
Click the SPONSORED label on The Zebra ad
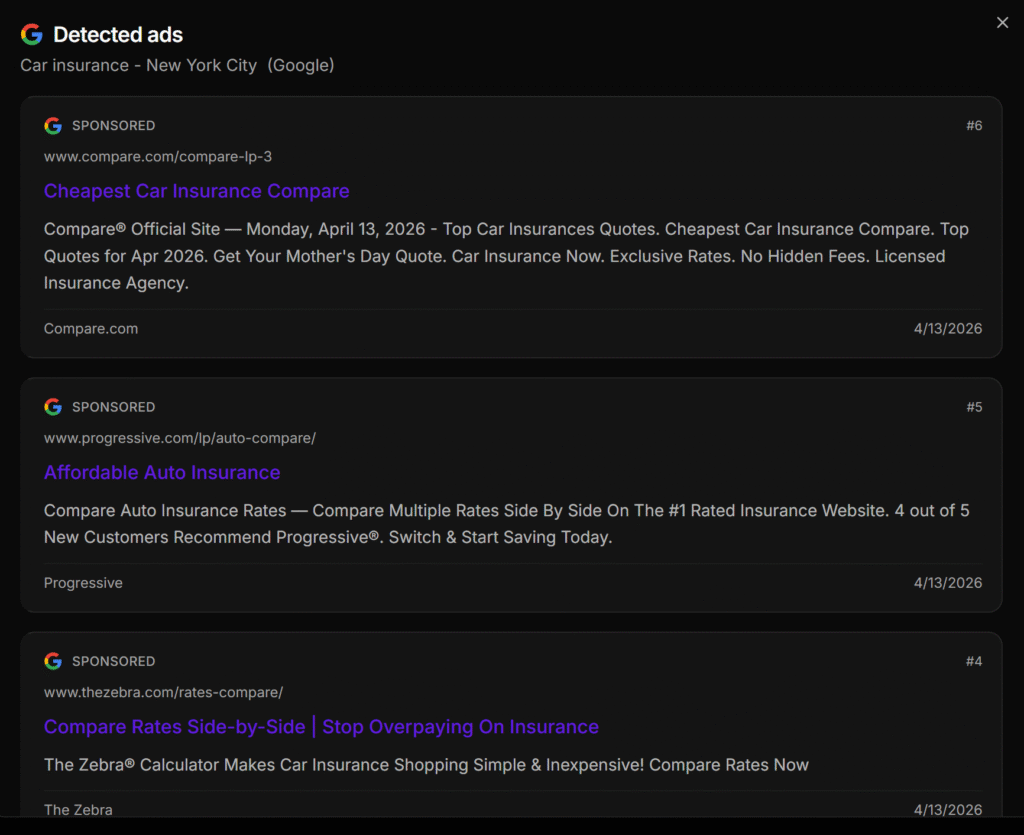(x=113, y=661)
